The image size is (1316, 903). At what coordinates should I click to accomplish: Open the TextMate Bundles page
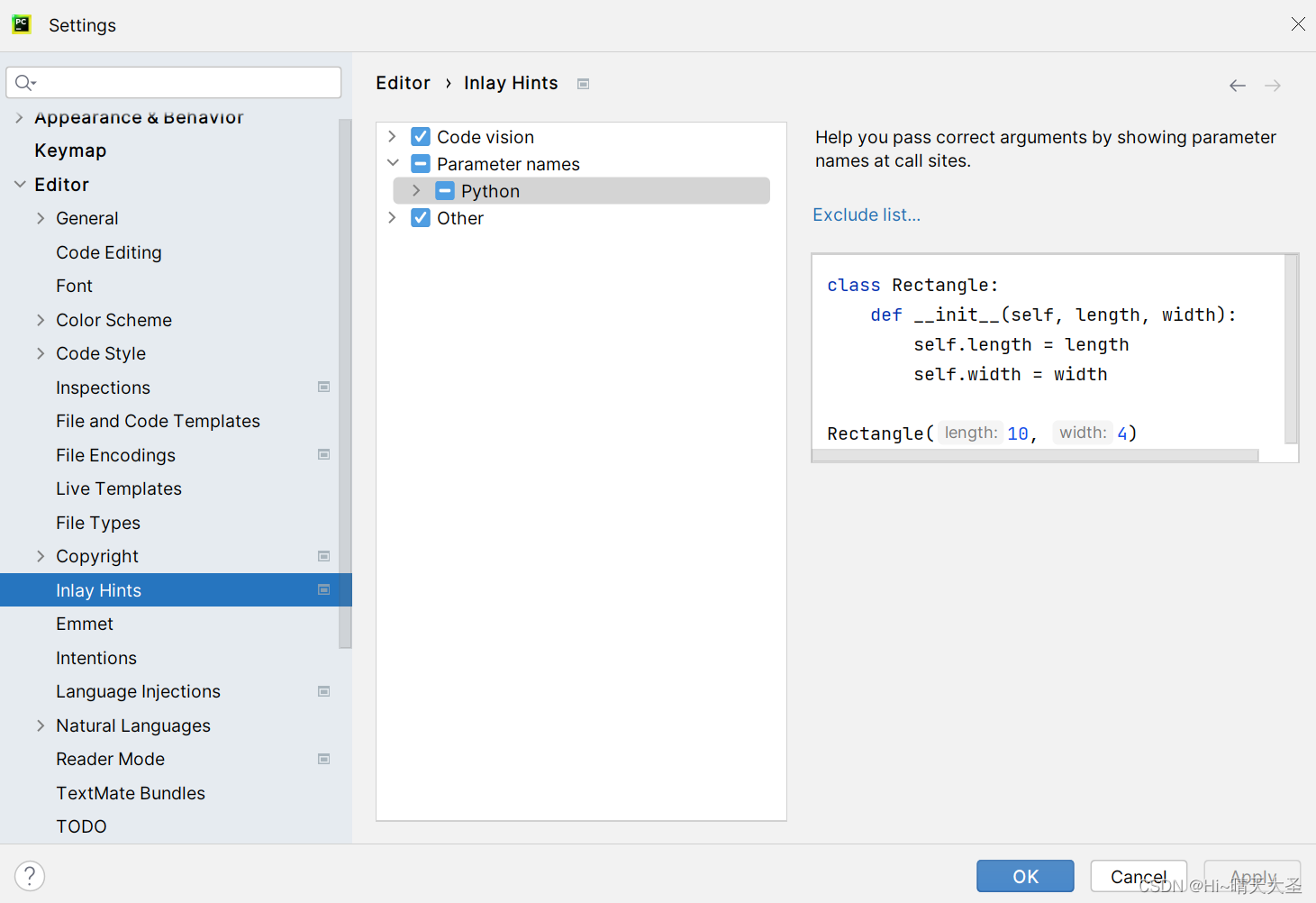131,793
